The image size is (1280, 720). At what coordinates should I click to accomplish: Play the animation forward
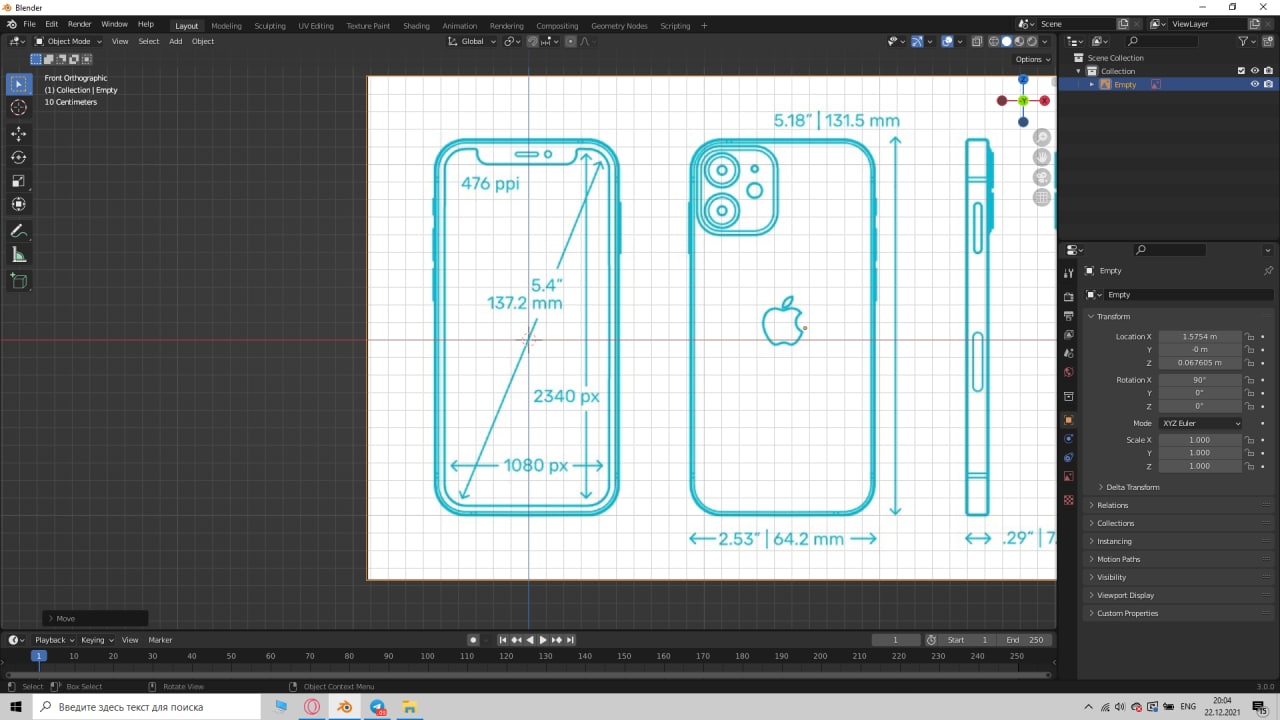click(543, 640)
